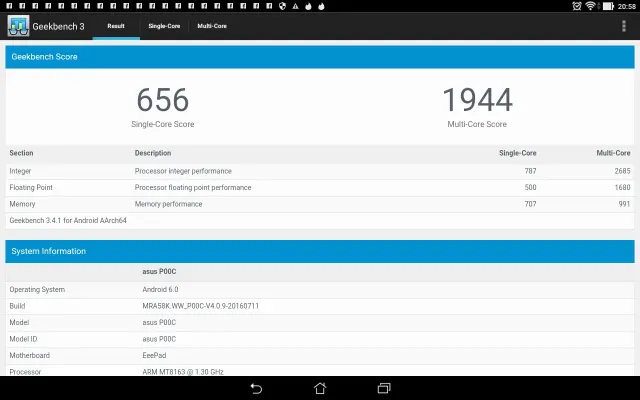Select the 1944 Multi-Core Score value
Viewport: 640px width, 400px height.
[x=477, y=101]
